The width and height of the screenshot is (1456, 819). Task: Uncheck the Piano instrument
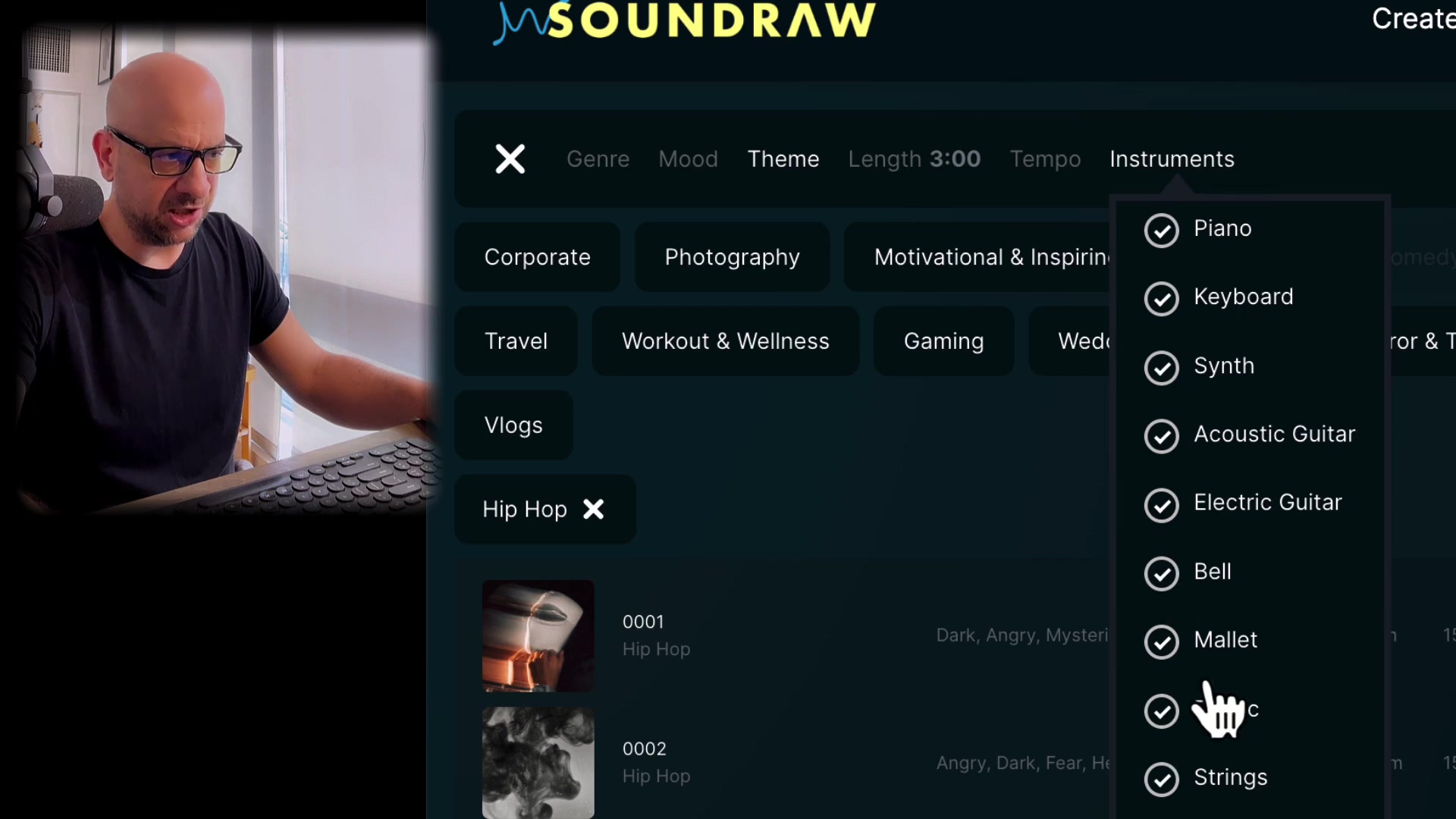tap(1161, 231)
